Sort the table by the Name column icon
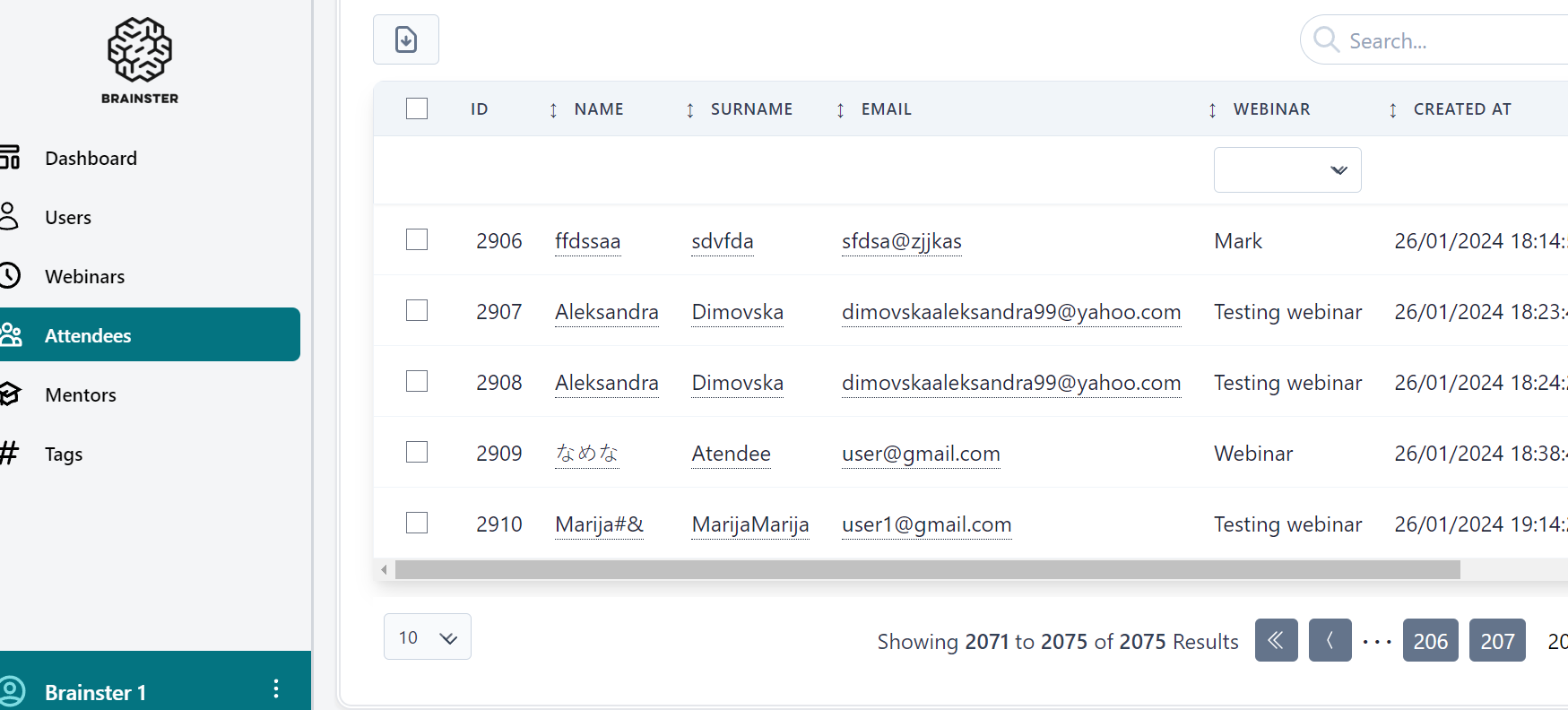This screenshot has width=1568, height=710. (x=553, y=109)
